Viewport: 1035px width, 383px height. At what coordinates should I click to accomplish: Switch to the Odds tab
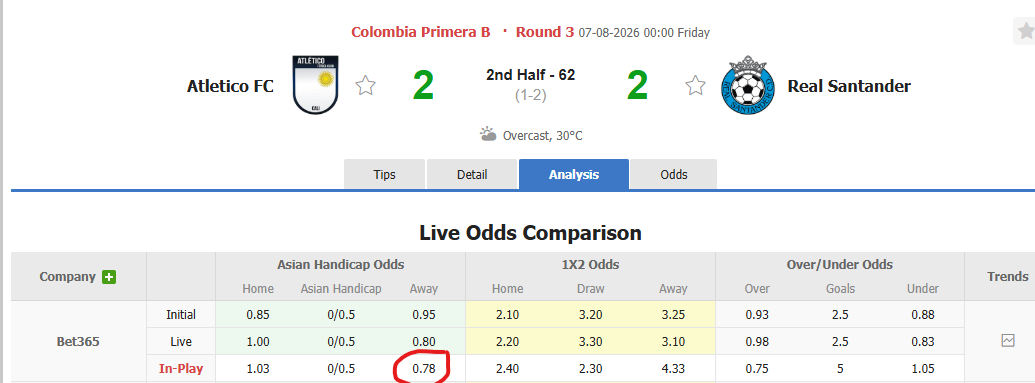tap(674, 174)
